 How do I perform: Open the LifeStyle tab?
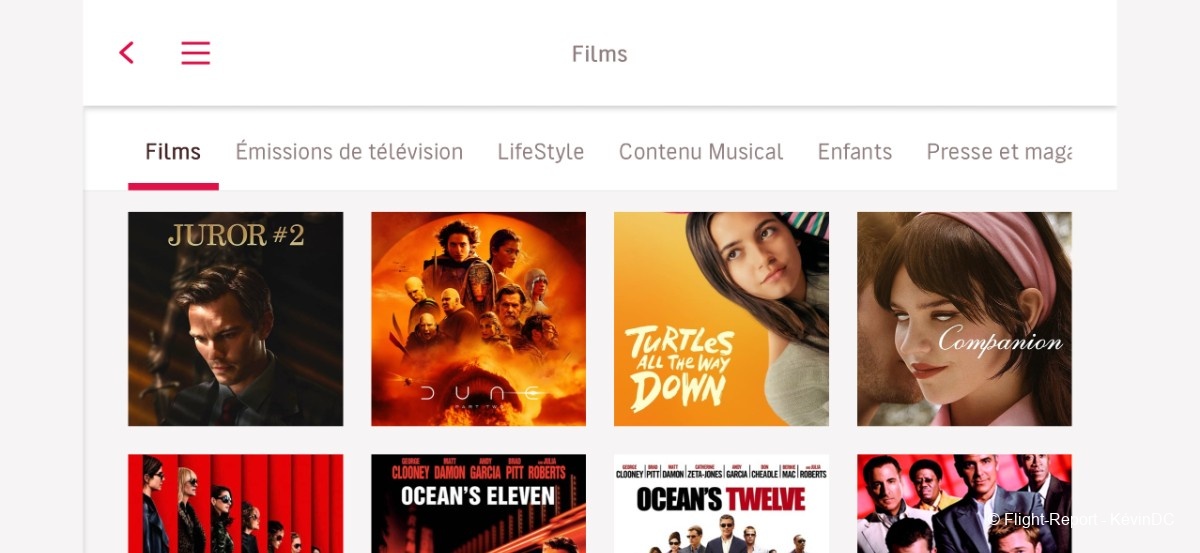tap(541, 152)
